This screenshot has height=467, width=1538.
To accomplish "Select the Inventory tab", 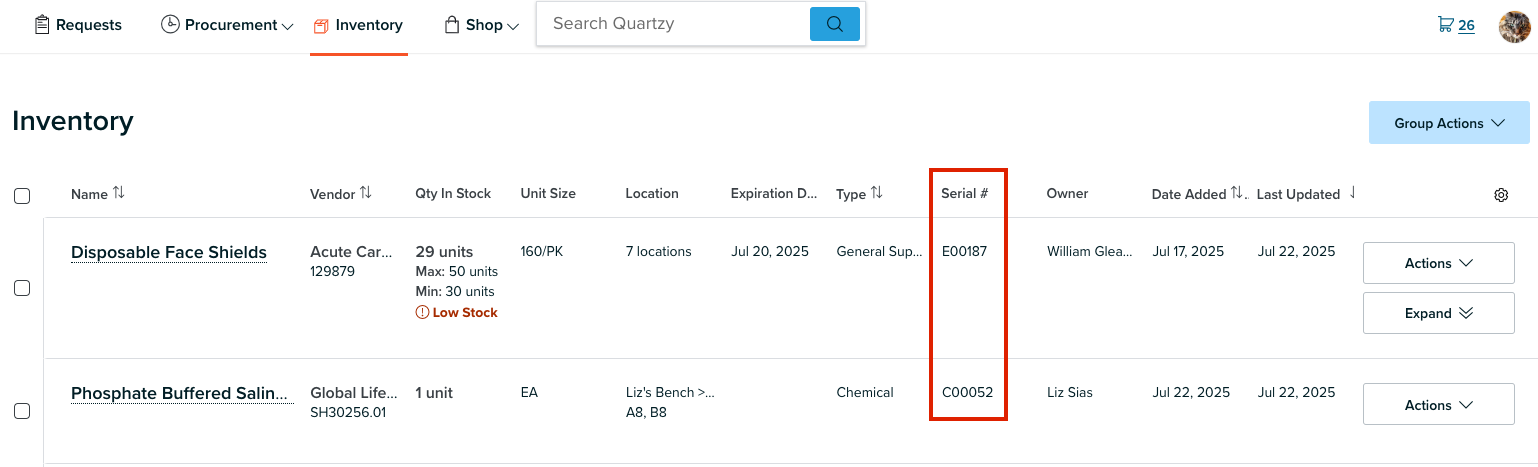I will pyautogui.click(x=358, y=25).
